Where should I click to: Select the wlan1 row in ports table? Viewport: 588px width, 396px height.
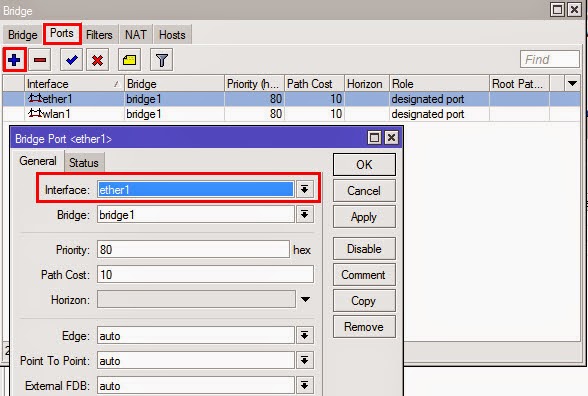pos(291,114)
